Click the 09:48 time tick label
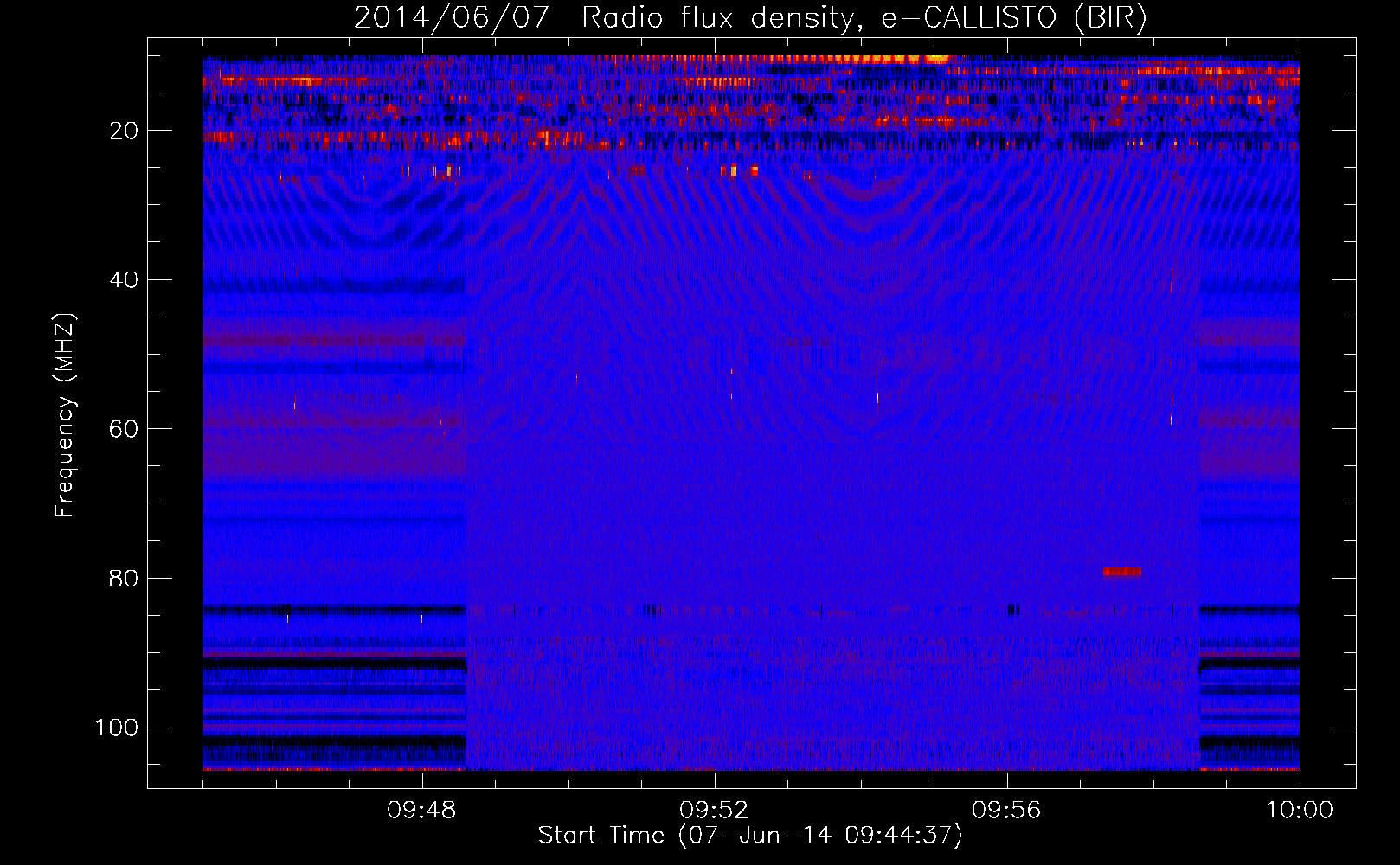This screenshot has height=865, width=1400. point(421,811)
